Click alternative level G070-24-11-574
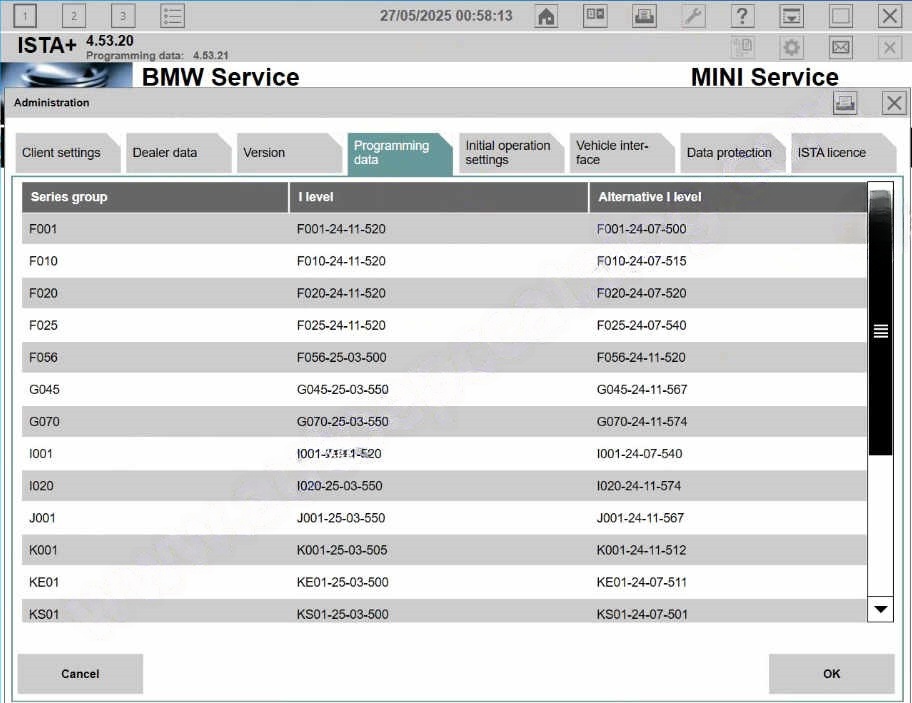912x703 pixels. (x=642, y=422)
